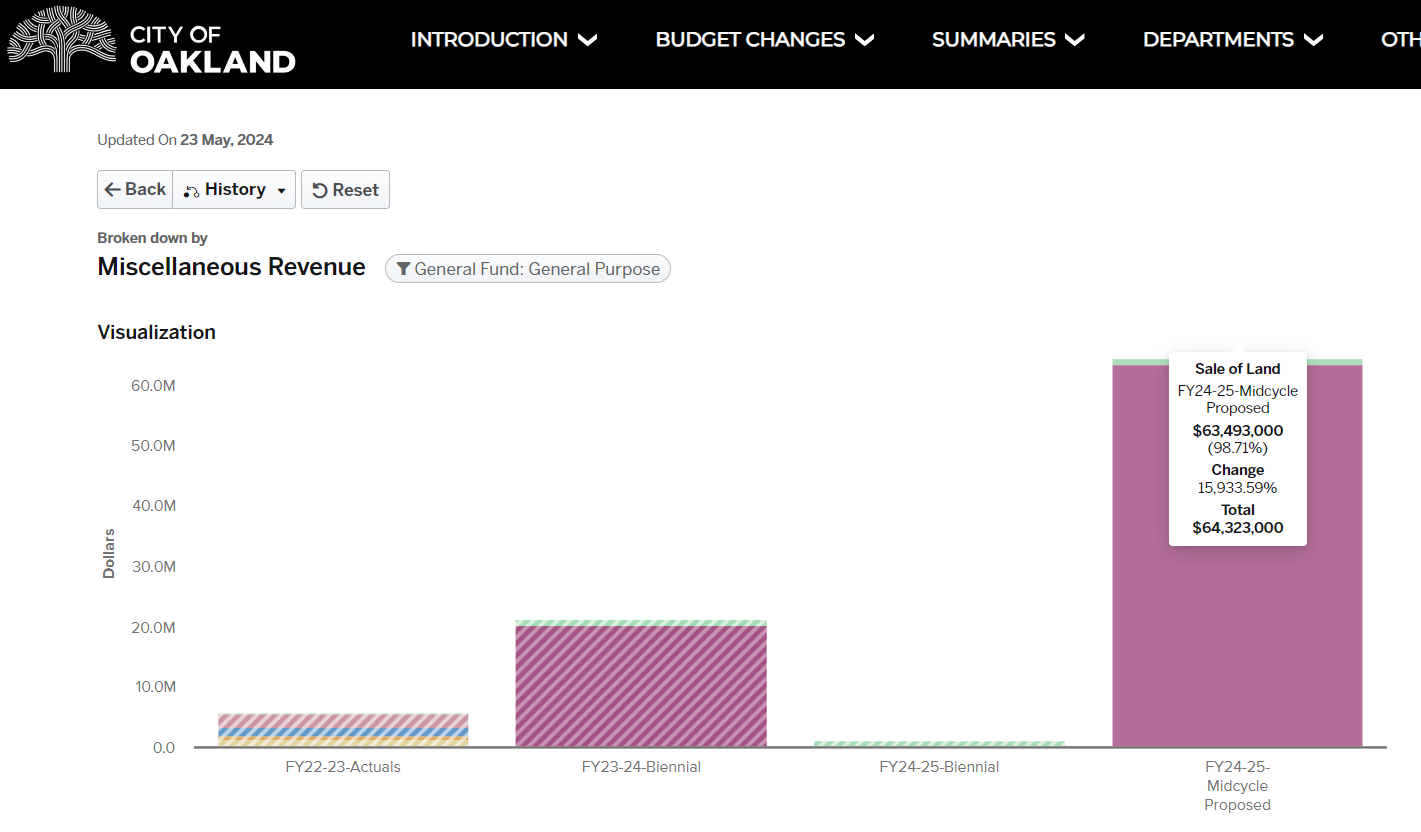This screenshot has width=1421, height=832.
Task: Click the History branch icon
Action: coord(191,191)
